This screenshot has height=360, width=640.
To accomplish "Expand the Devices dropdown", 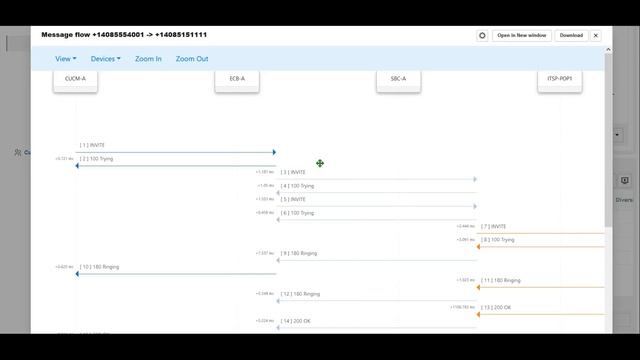I will pos(105,59).
